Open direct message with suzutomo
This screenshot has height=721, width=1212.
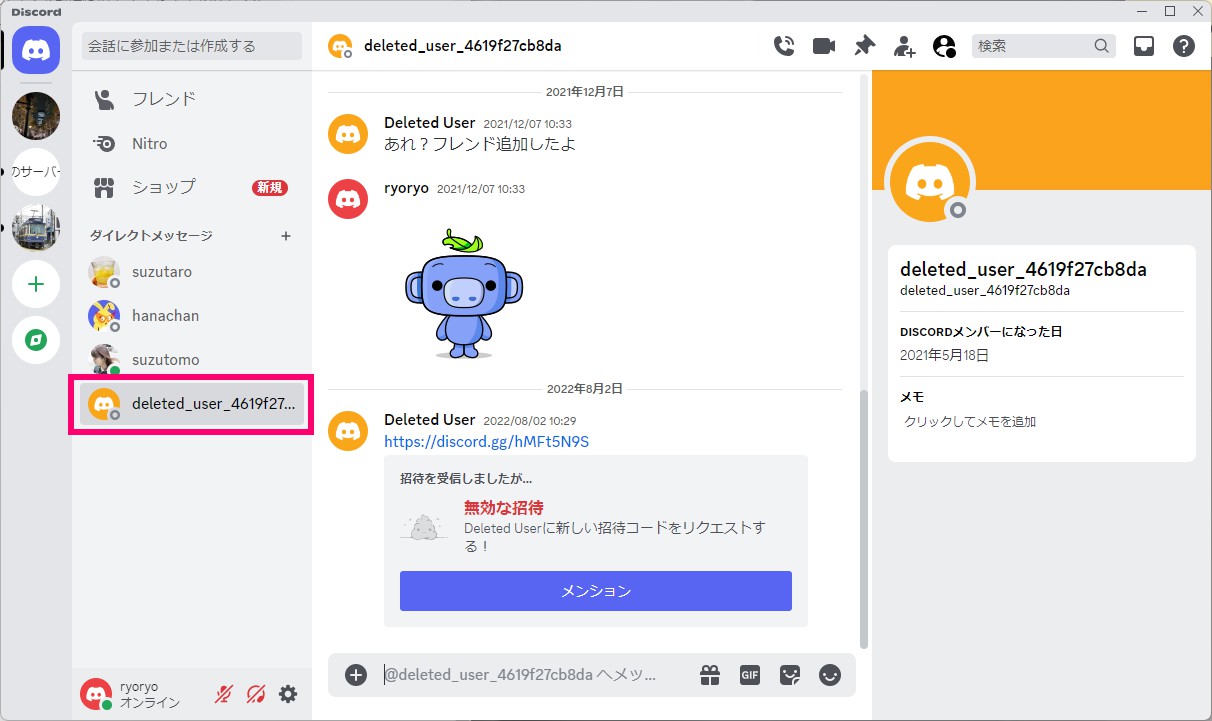[x=192, y=360]
